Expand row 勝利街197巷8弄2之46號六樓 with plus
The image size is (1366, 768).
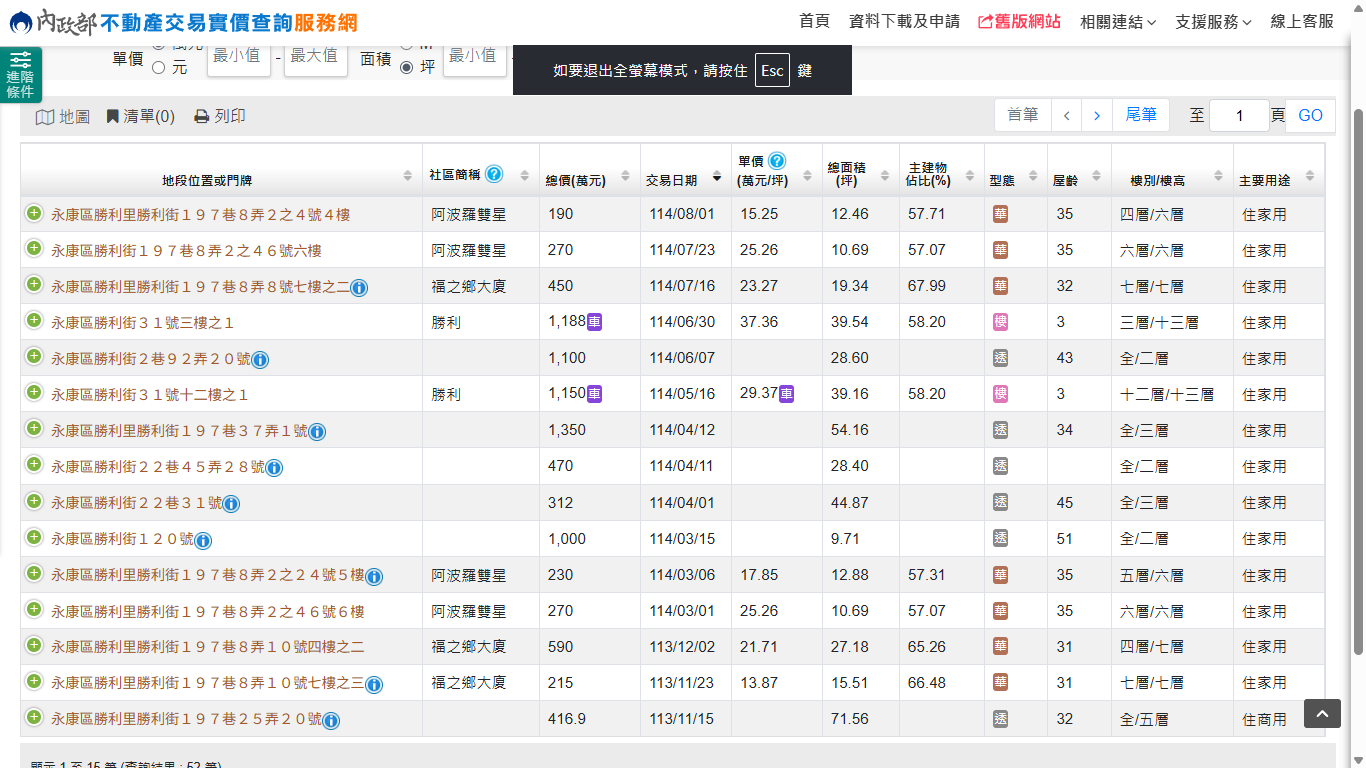[x=34, y=249]
